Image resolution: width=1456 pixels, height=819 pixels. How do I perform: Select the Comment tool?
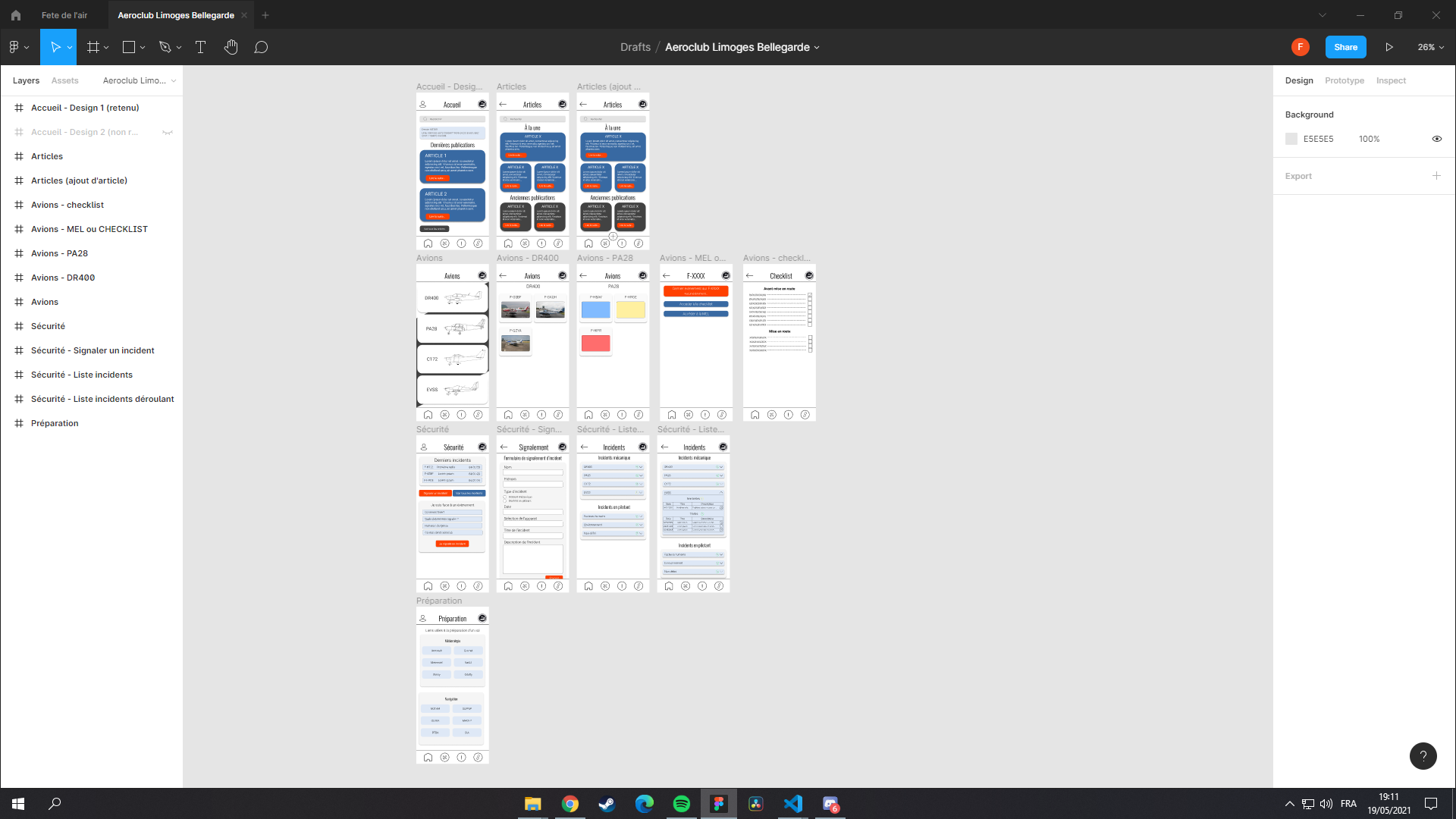coord(261,47)
